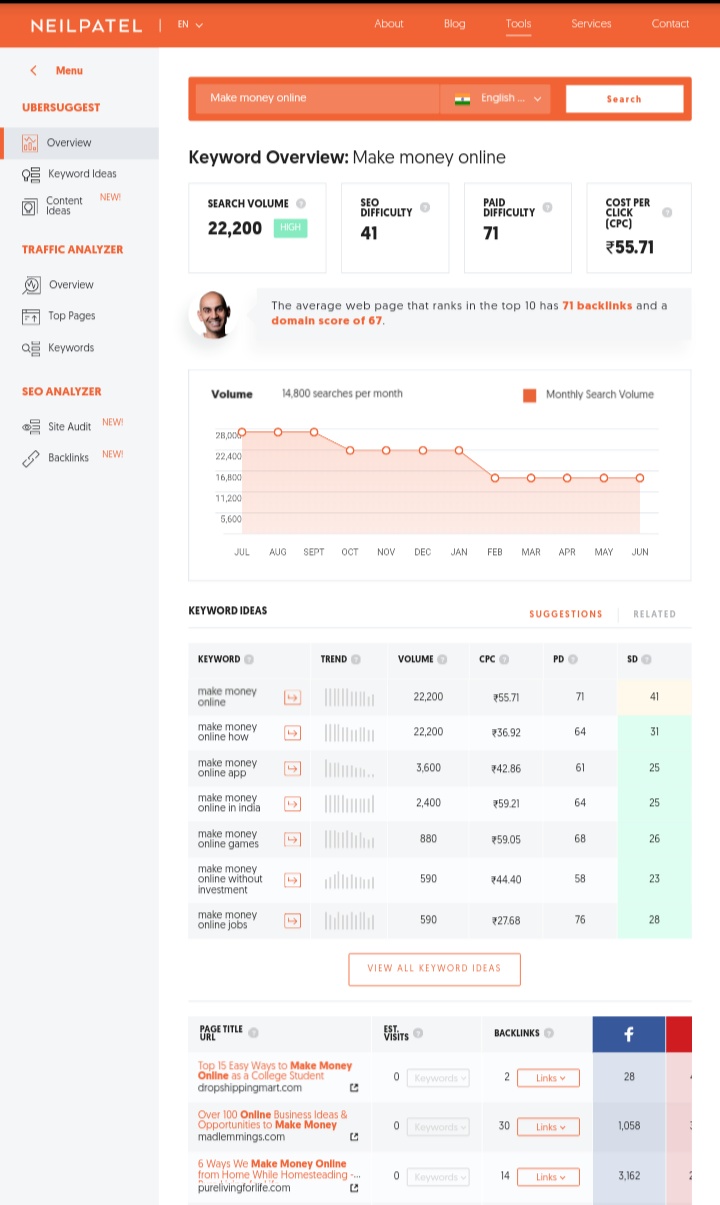Open 'Over 100 Online Business Ideas' link
This screenshot has height=1205, width=720.
(273, 1120)
